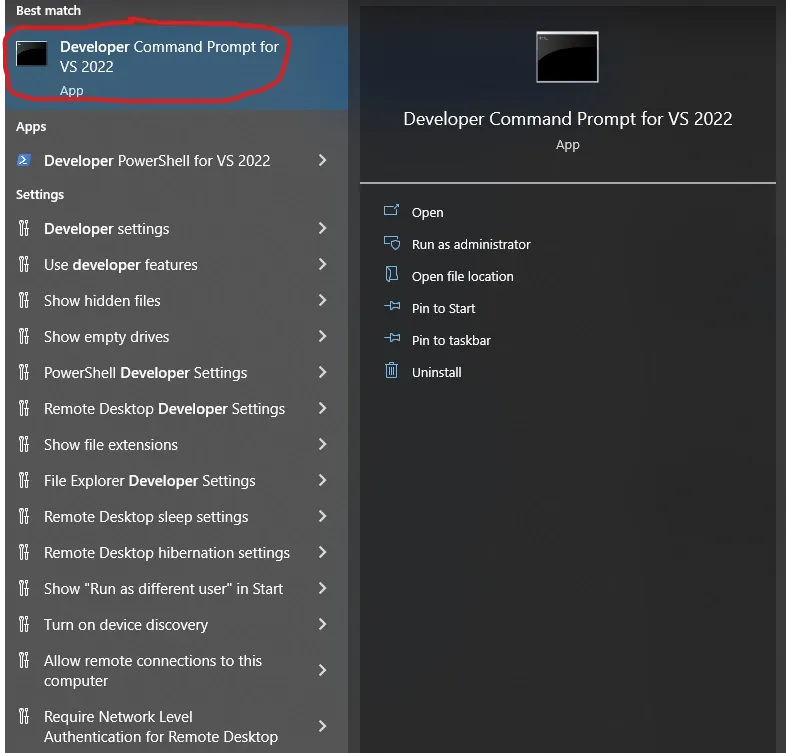The width and height of the screenshot is (786, 753).
Task: Click the Open file location folder icon
Action: click(391, 275)
